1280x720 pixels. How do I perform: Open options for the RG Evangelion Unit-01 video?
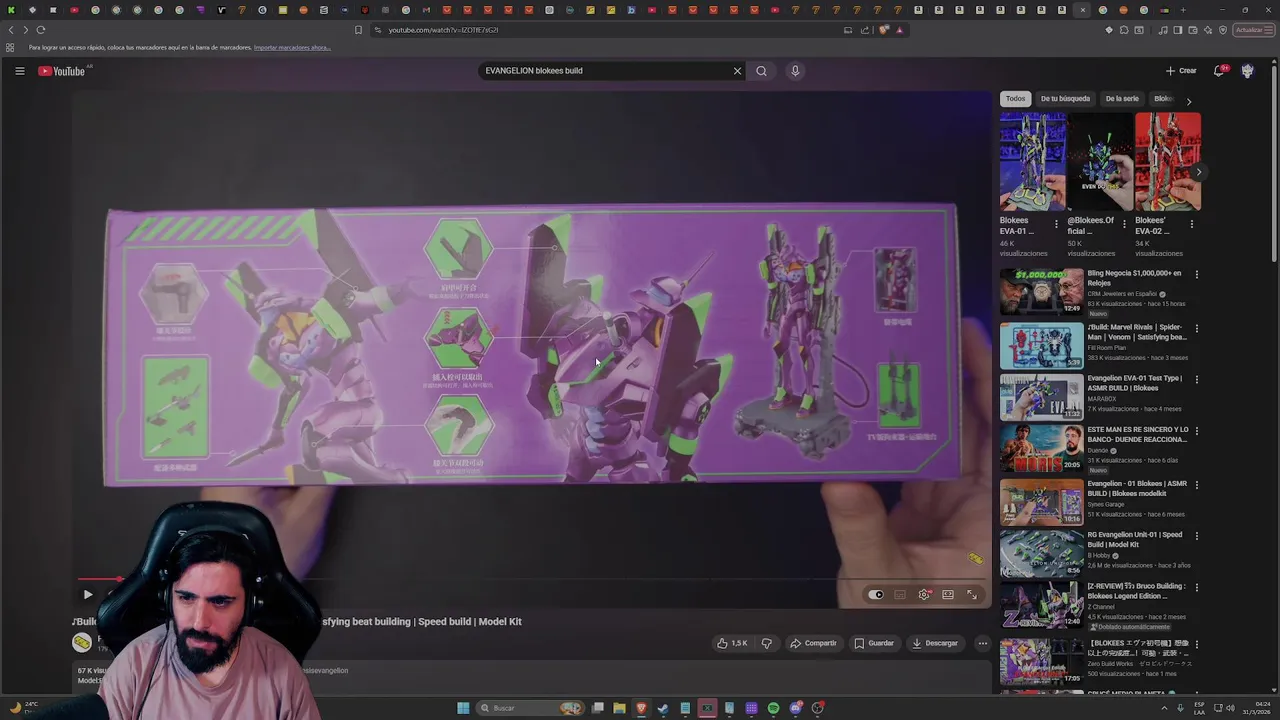click(1196, 536)
